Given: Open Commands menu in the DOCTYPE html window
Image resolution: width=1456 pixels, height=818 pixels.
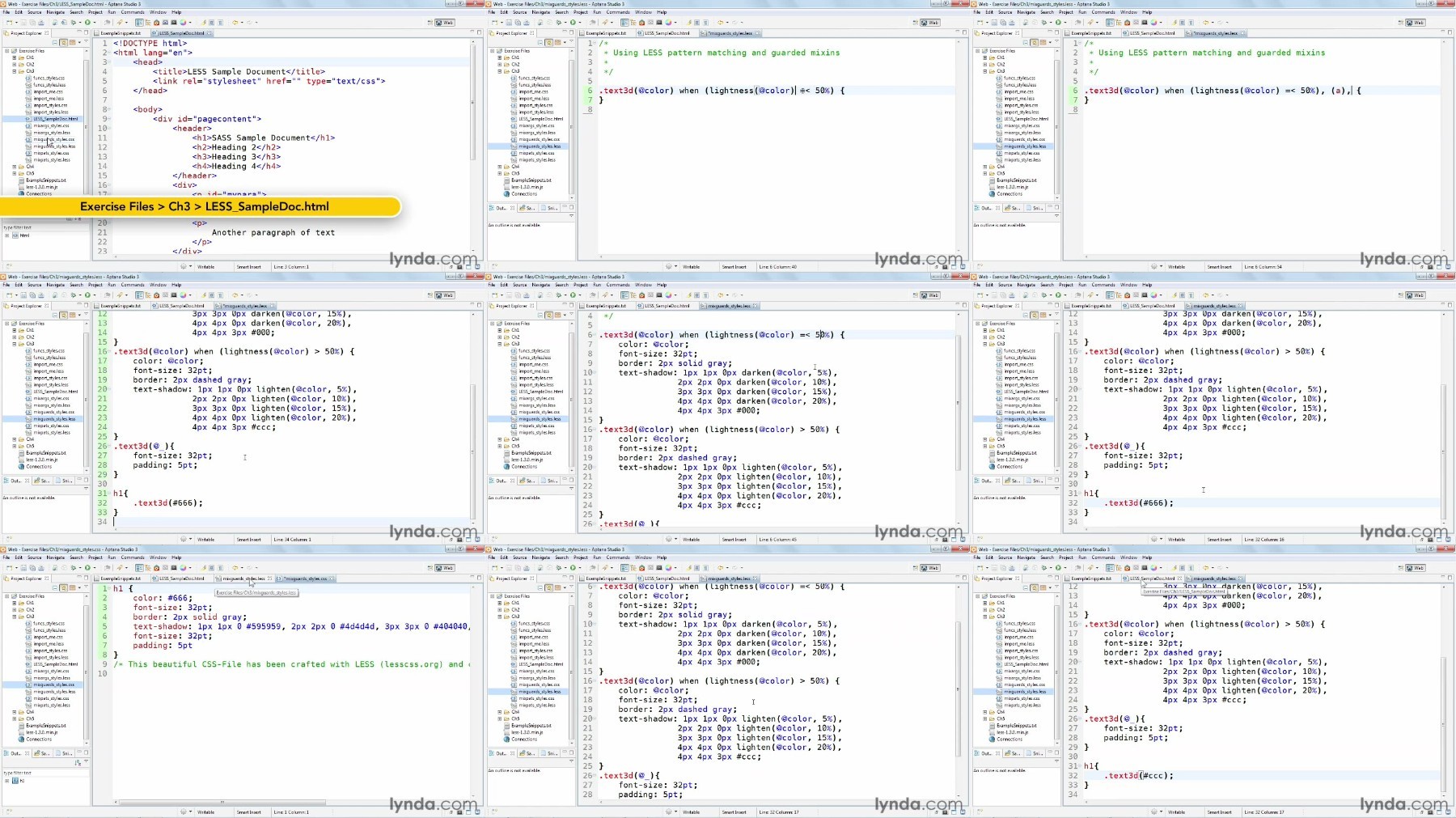Looking at the screenshot, I should click(132, 12).
